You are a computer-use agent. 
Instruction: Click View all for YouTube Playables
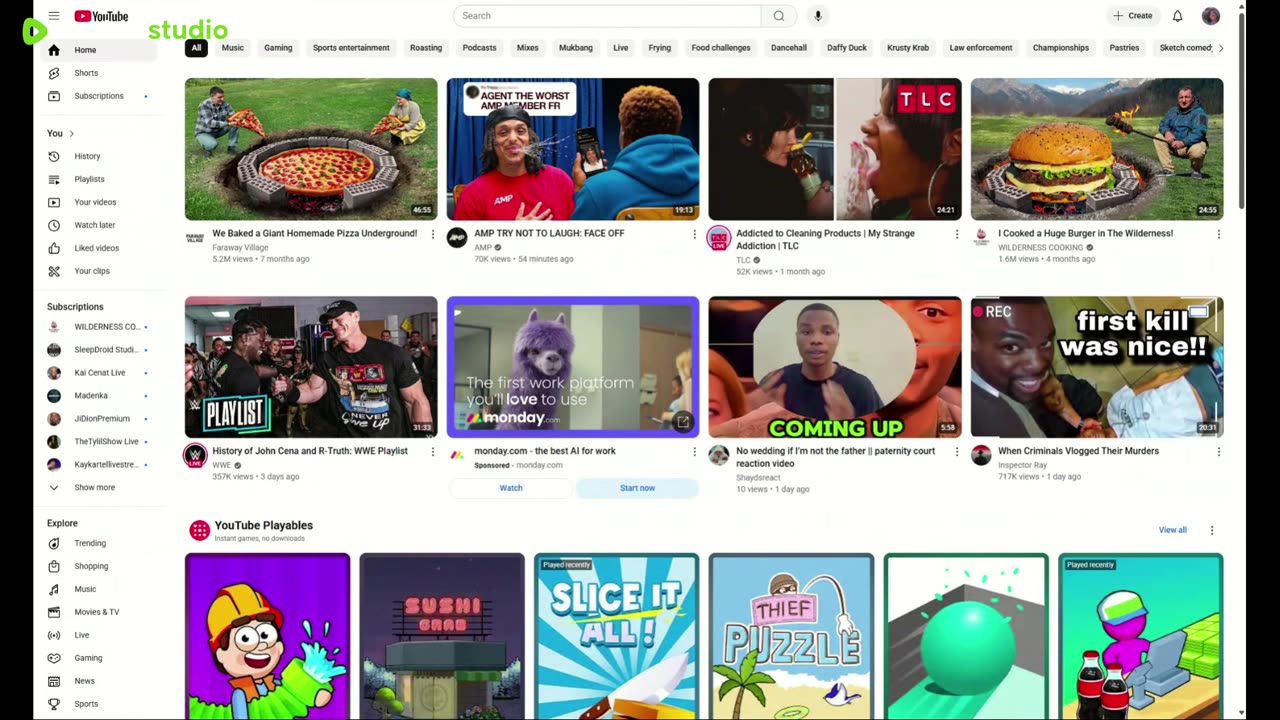[1173, 530]
